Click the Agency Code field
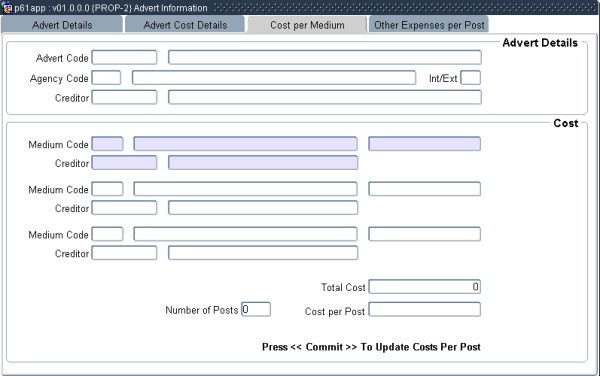This screenshot has height=376, width=600. pyautogui.click(x=106, y=78)
